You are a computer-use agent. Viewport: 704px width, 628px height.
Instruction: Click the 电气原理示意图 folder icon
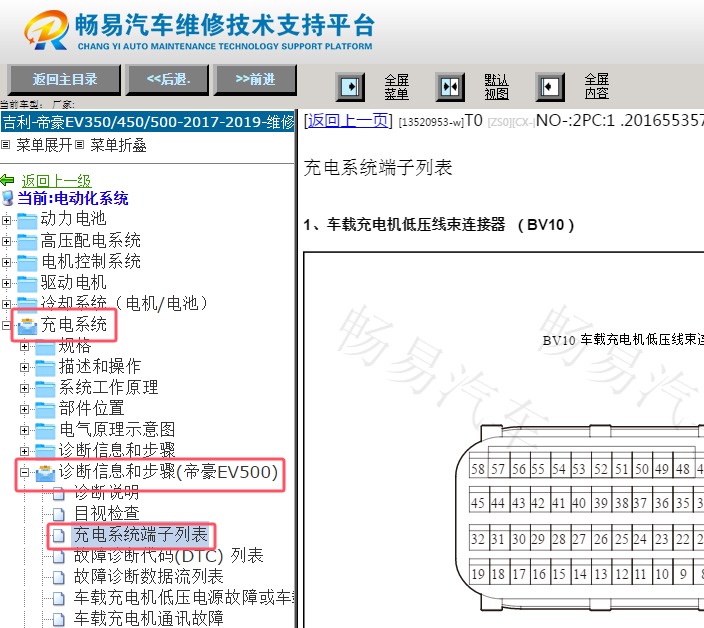(x=45, y=431)
